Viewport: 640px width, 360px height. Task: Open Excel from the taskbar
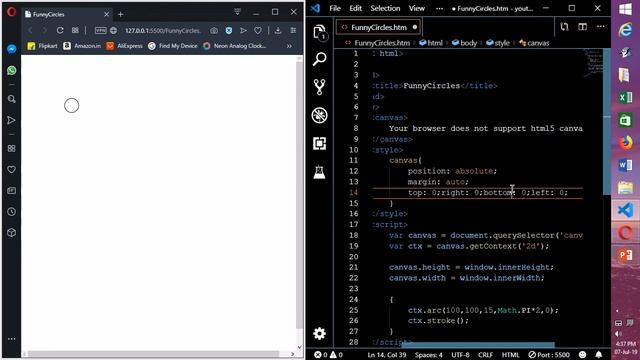click(625, 97)
